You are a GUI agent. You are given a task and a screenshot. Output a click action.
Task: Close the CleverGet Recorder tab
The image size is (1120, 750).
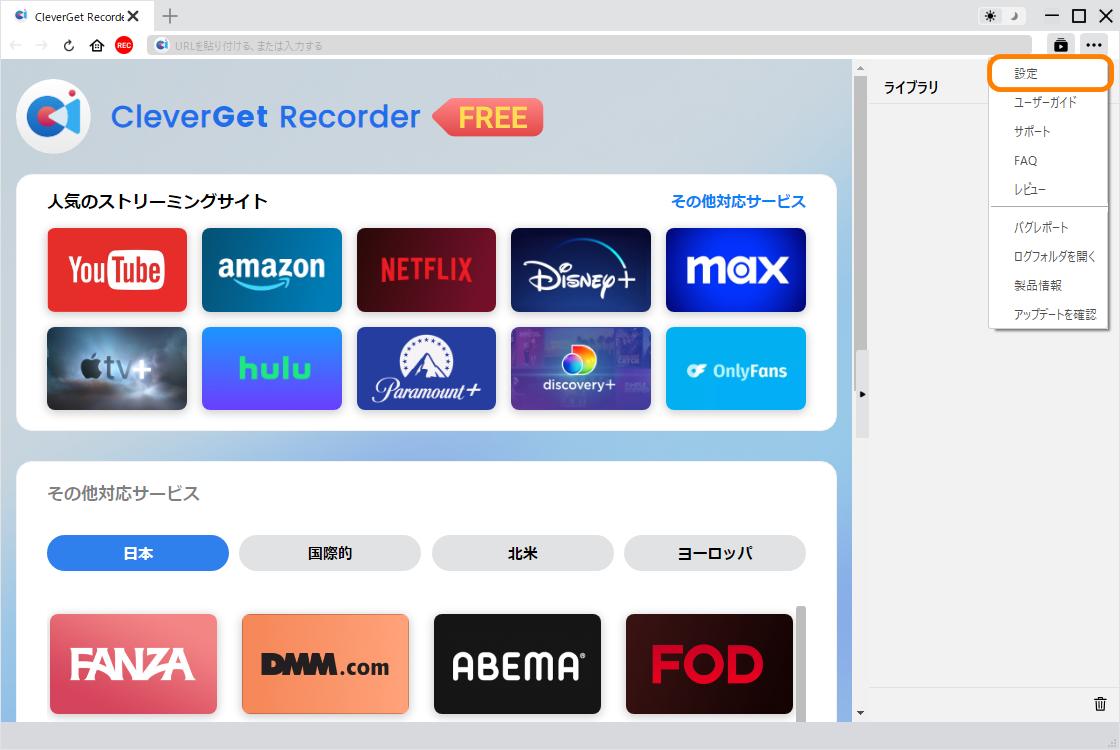pos(133,16)
